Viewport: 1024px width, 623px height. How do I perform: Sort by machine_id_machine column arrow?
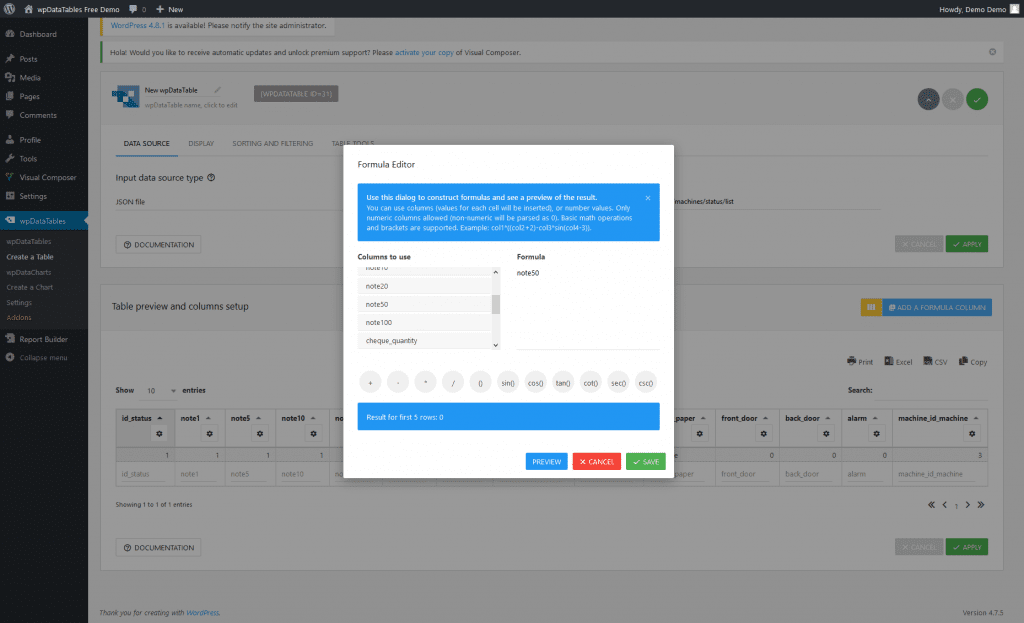(976, 419)
